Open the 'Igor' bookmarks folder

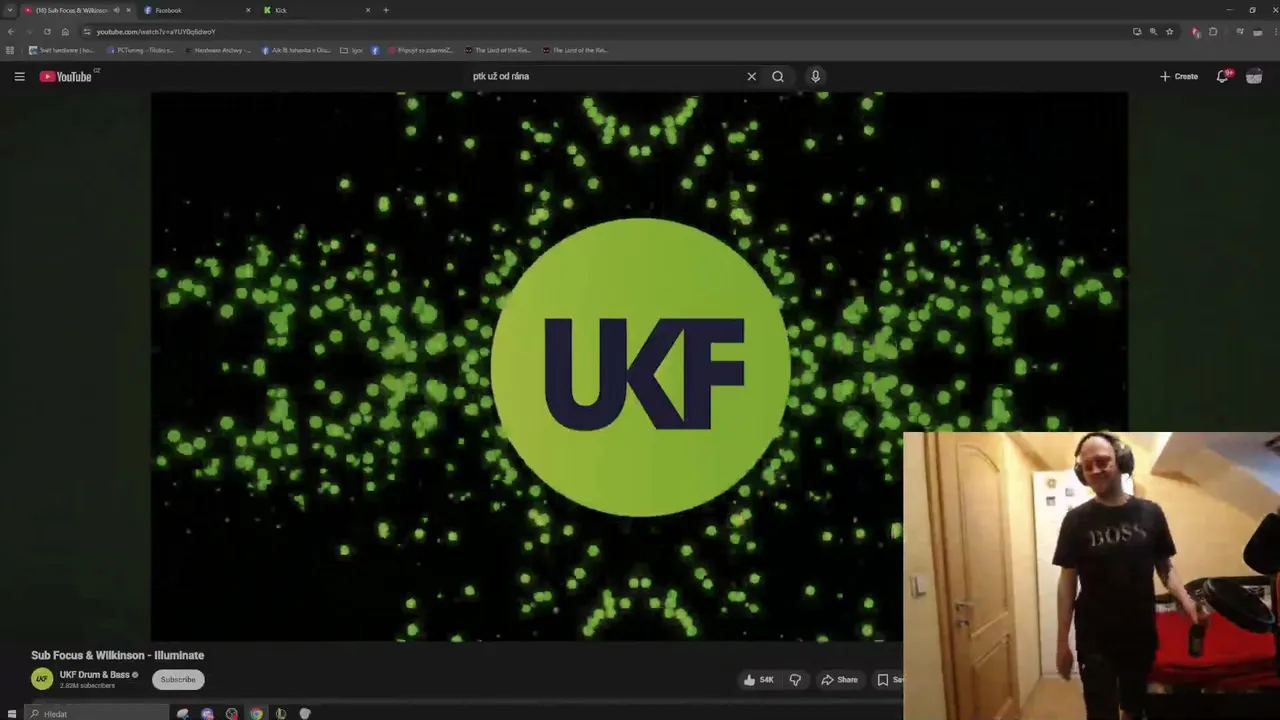coord(351,50)
